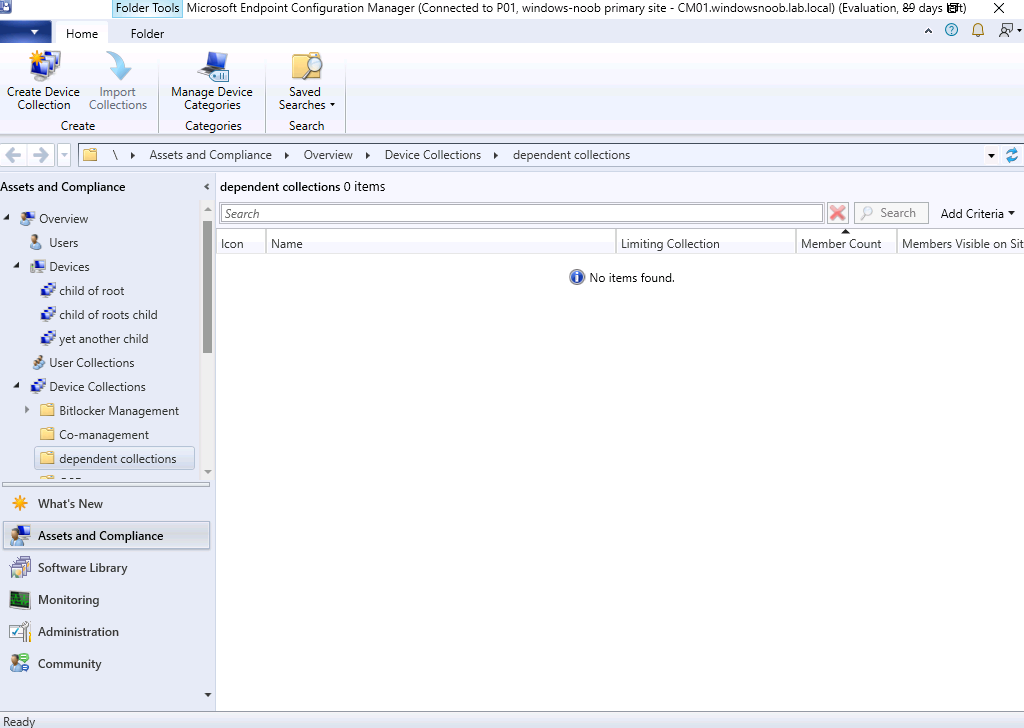
Task: Switch to the Home ribbon tab
Action: (x=82, y=33)
